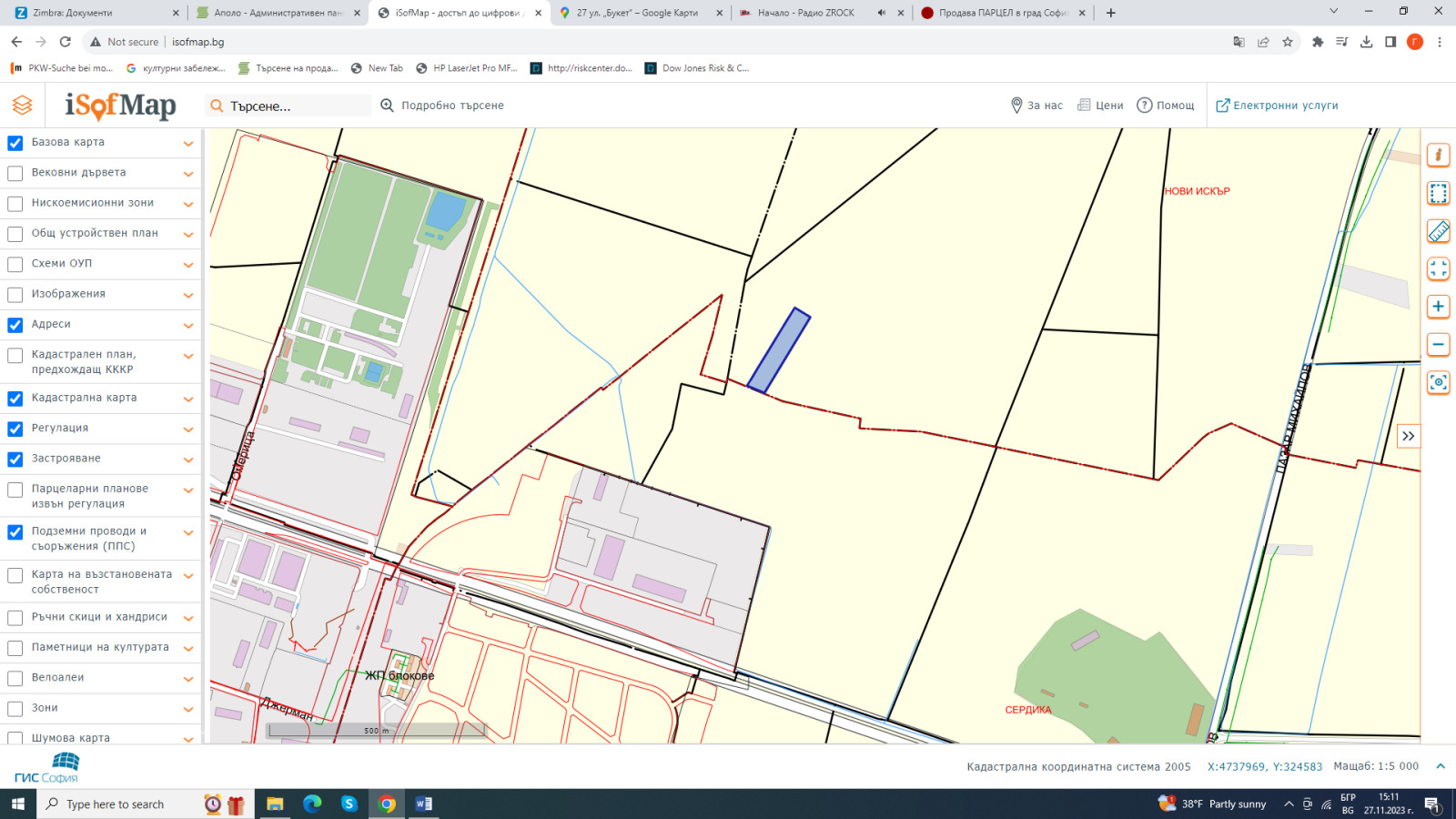Switch to the Google Карти browser tab
Screen dimensions: 1456x819
point(637,13)
